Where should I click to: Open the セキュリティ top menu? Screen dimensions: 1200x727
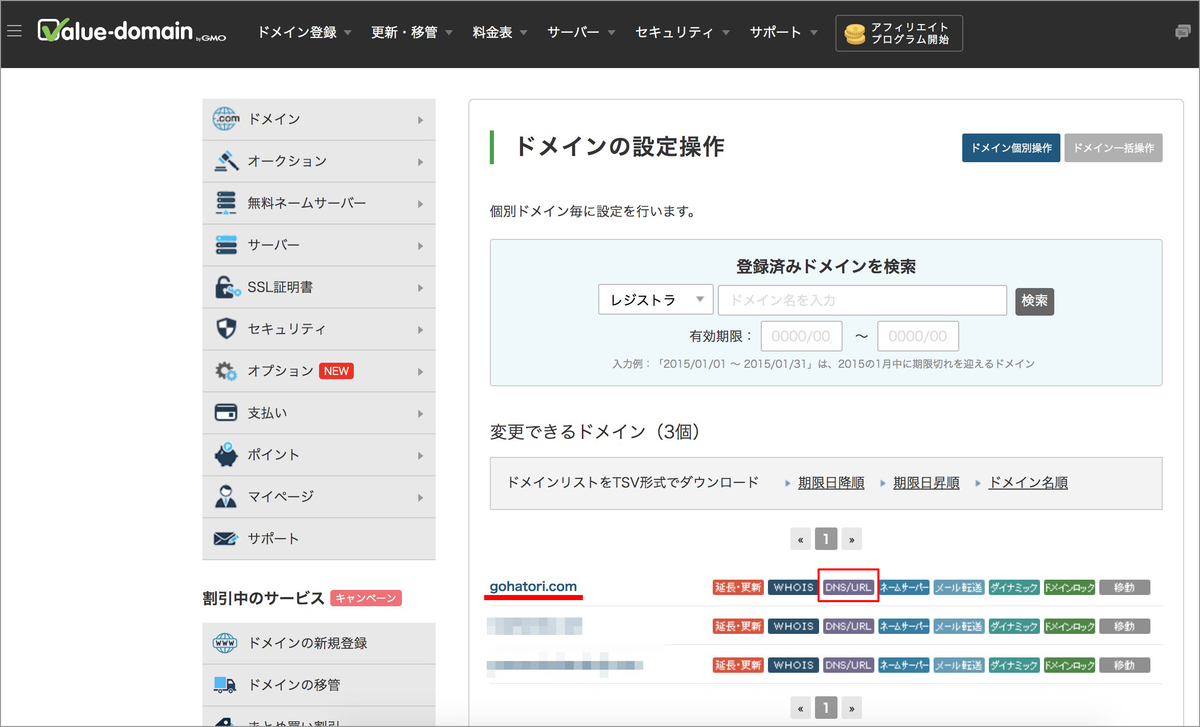682,32
